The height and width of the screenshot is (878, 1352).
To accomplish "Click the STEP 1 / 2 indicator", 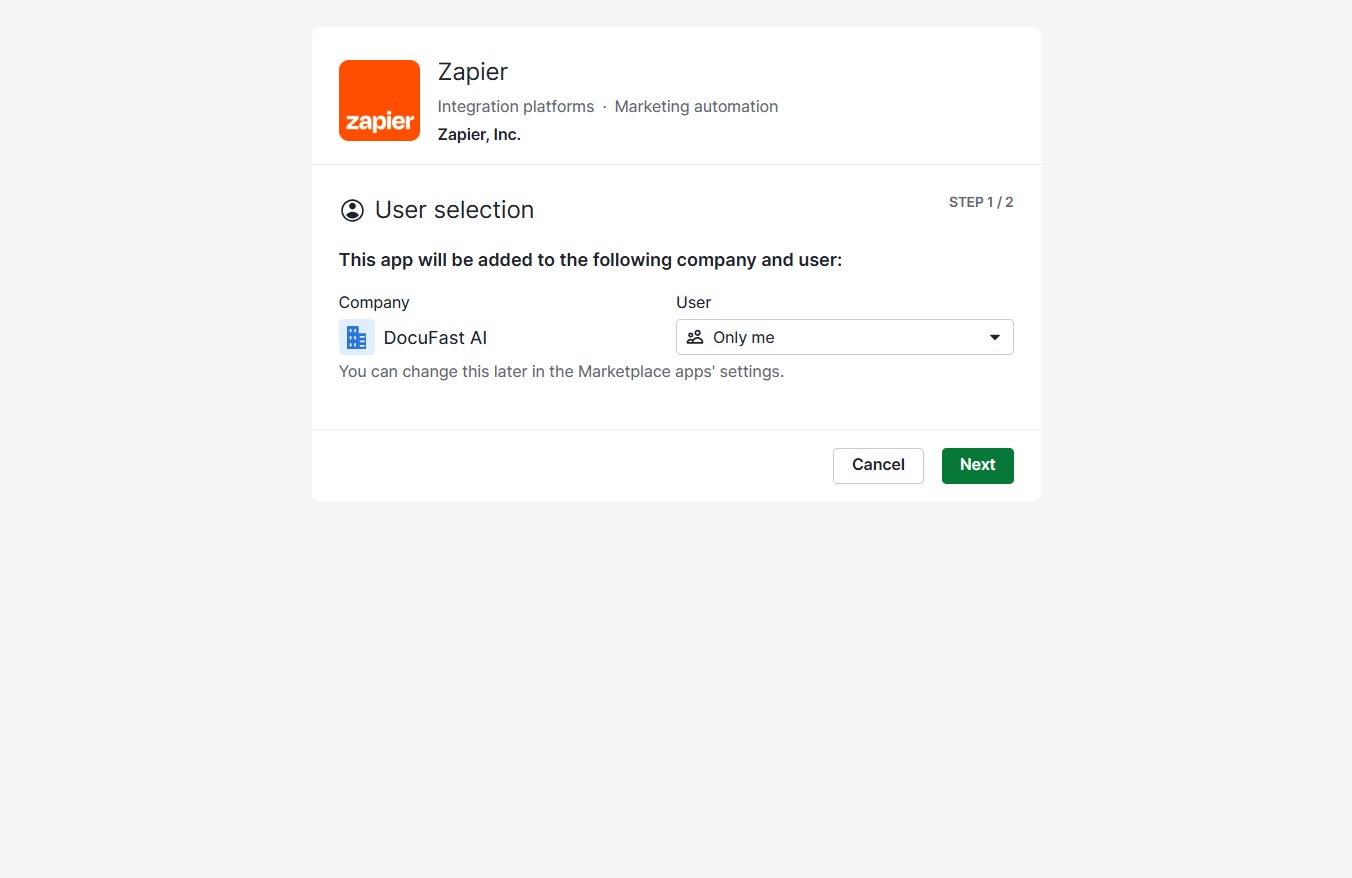I will click(981, 202).
